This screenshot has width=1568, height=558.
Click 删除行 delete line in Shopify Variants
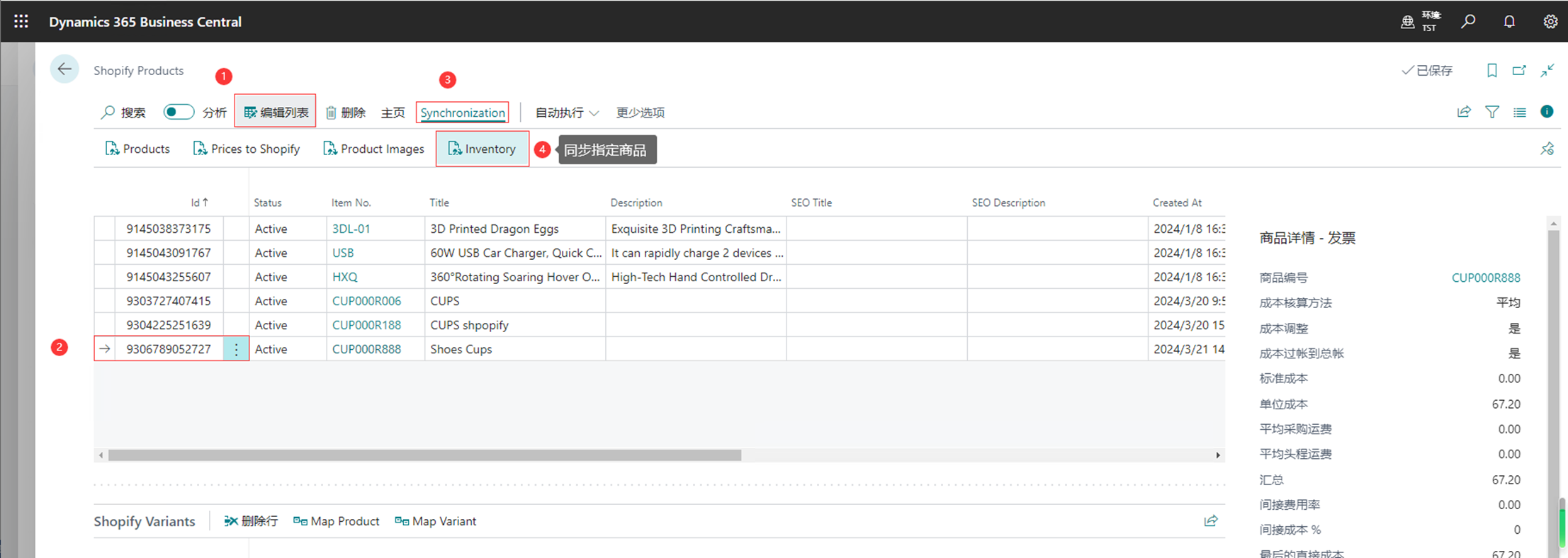pos(251,521)
